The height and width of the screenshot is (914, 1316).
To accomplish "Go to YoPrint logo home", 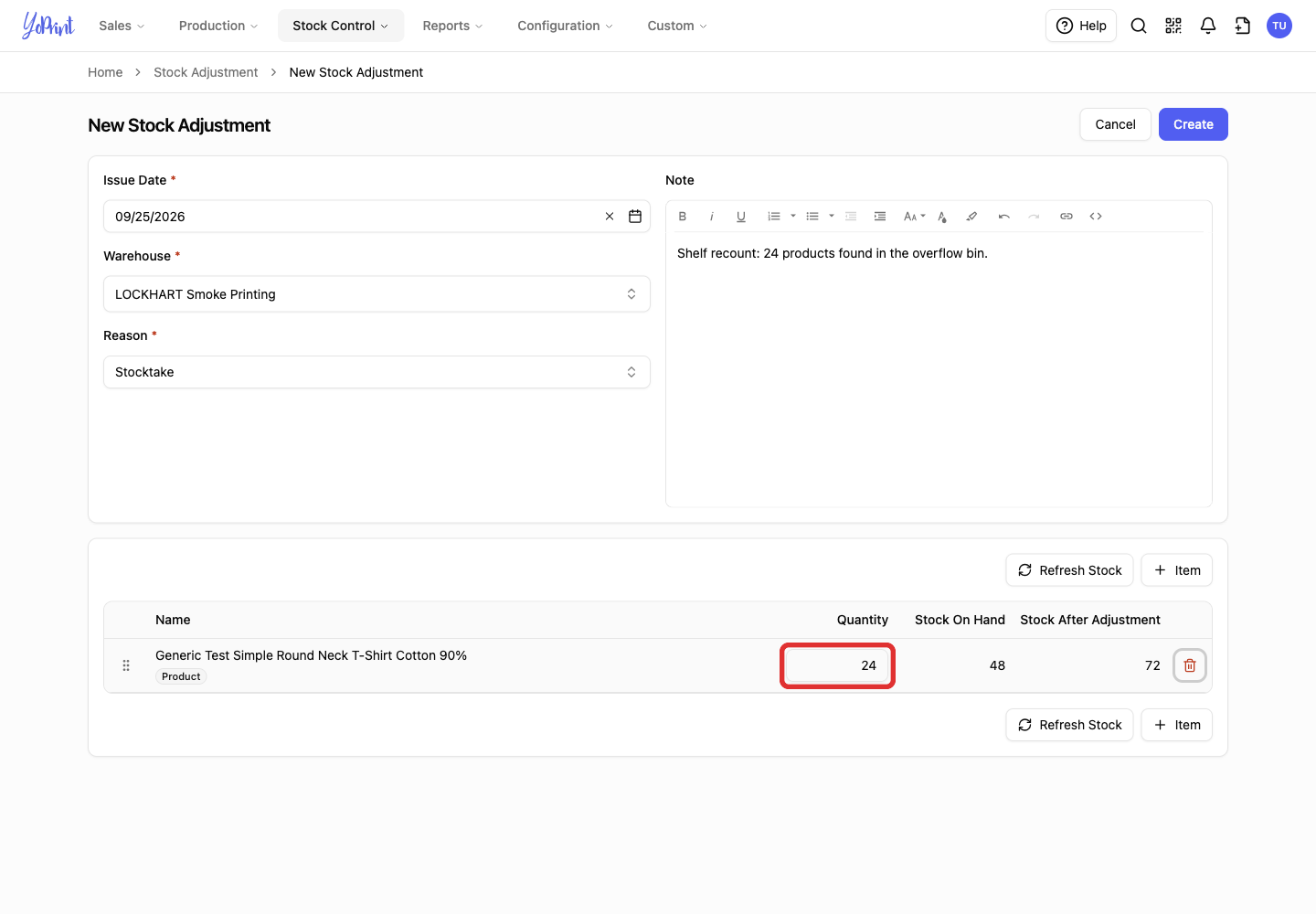I will pos(48,26).
